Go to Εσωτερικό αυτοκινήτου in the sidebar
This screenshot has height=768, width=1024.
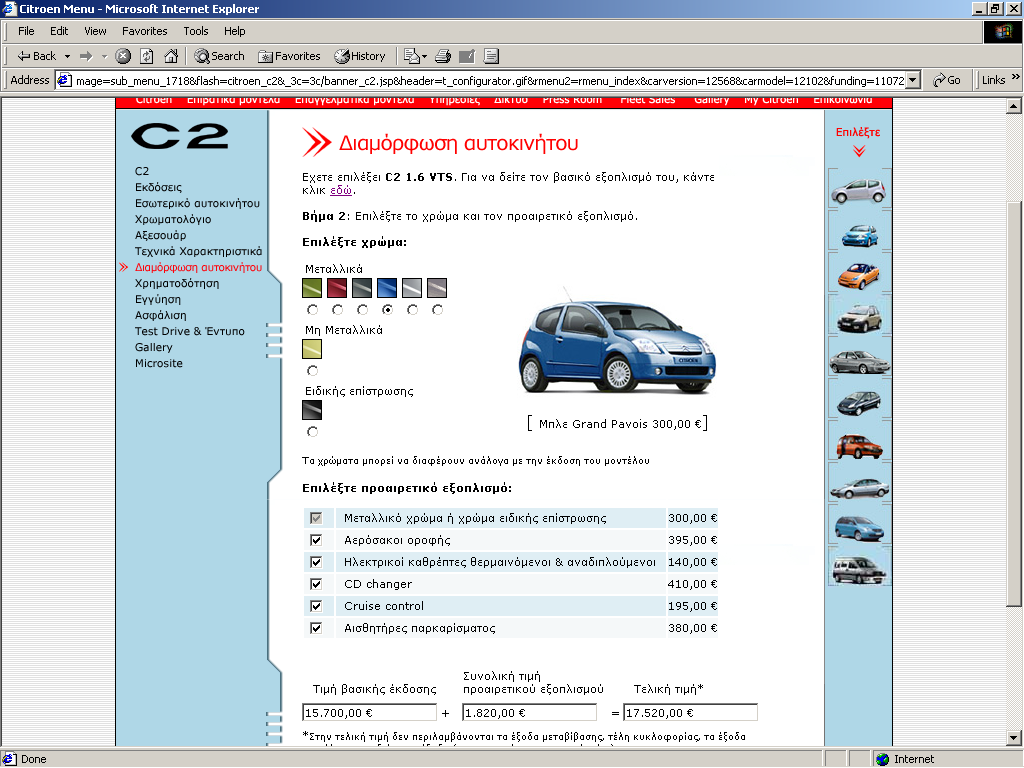pos(197,203)
